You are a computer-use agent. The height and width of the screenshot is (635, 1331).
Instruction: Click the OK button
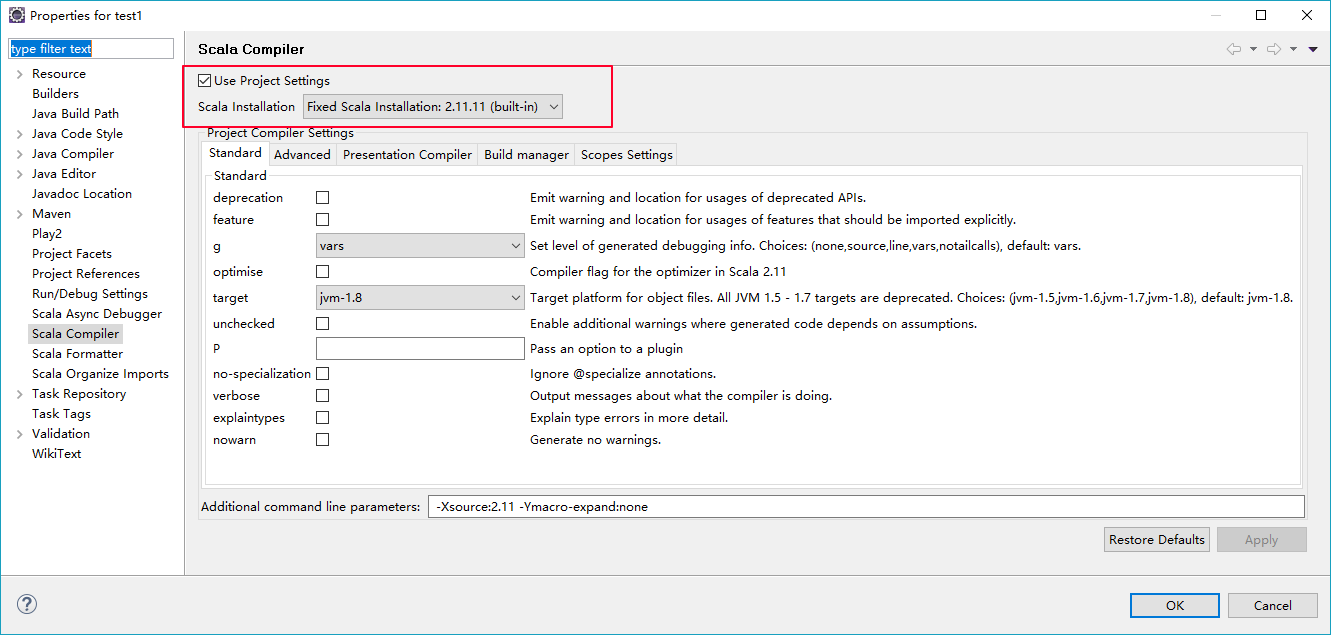[1175, 605]
